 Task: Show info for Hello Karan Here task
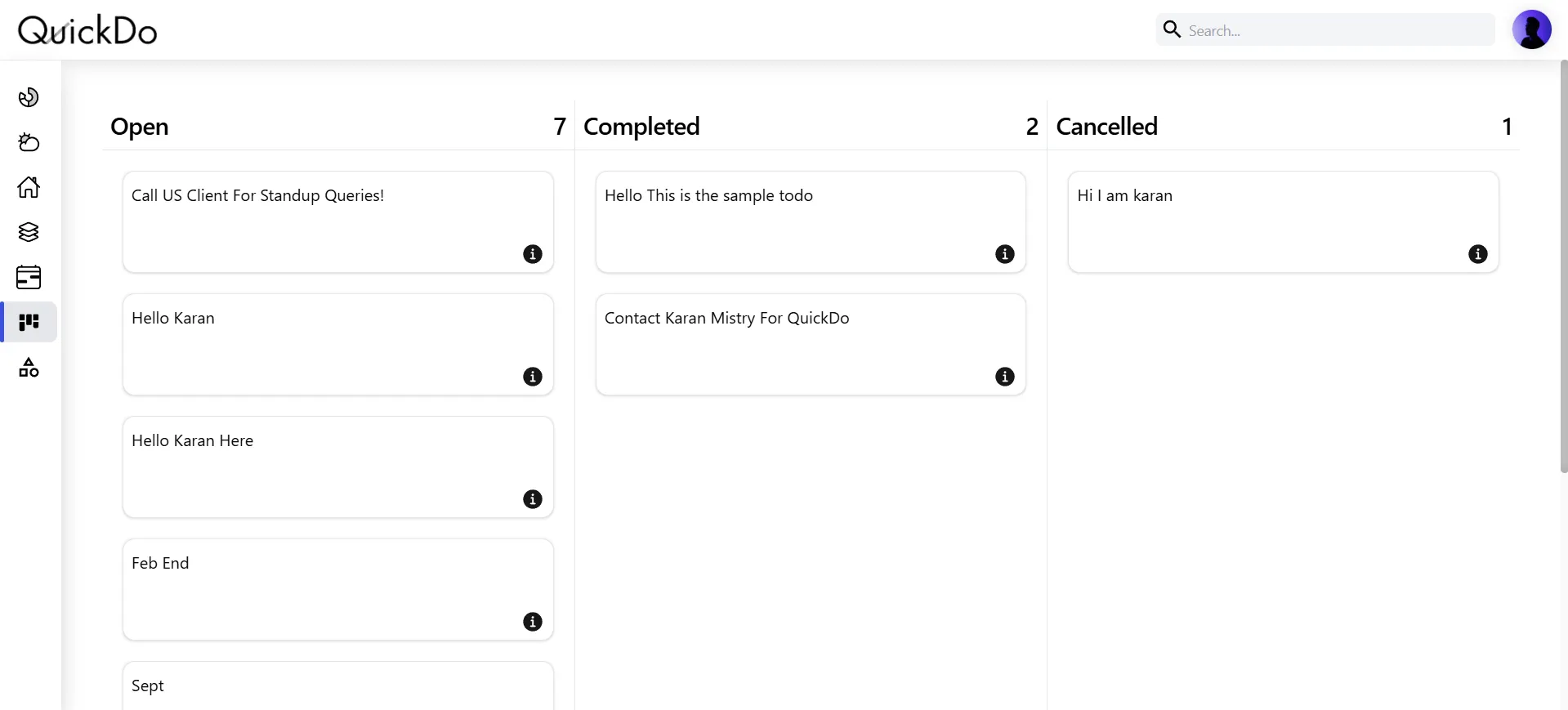click(533, 499)
